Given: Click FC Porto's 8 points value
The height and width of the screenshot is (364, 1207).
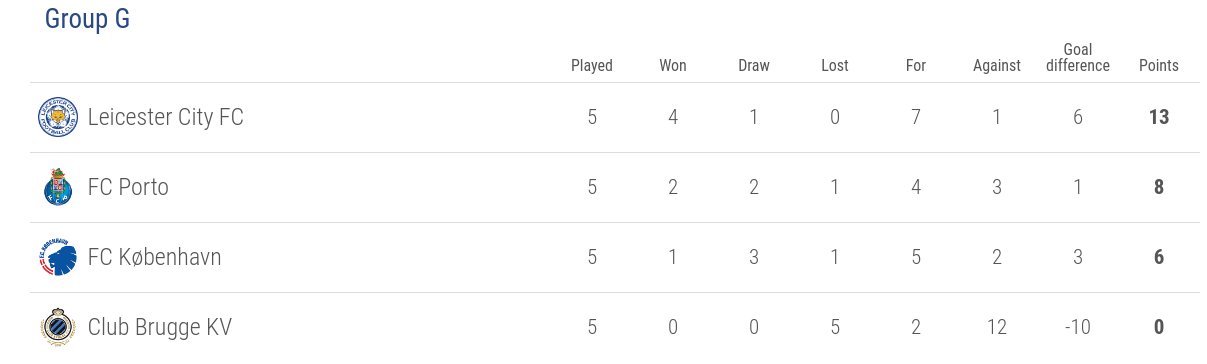Looking at the screenshot, I should tap(1159, 188).
